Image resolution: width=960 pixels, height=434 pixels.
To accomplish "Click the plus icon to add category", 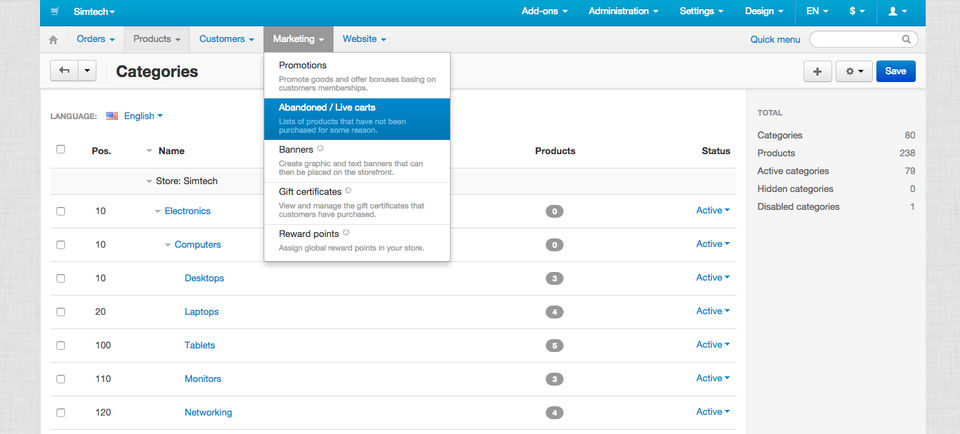I will point(817,71).
